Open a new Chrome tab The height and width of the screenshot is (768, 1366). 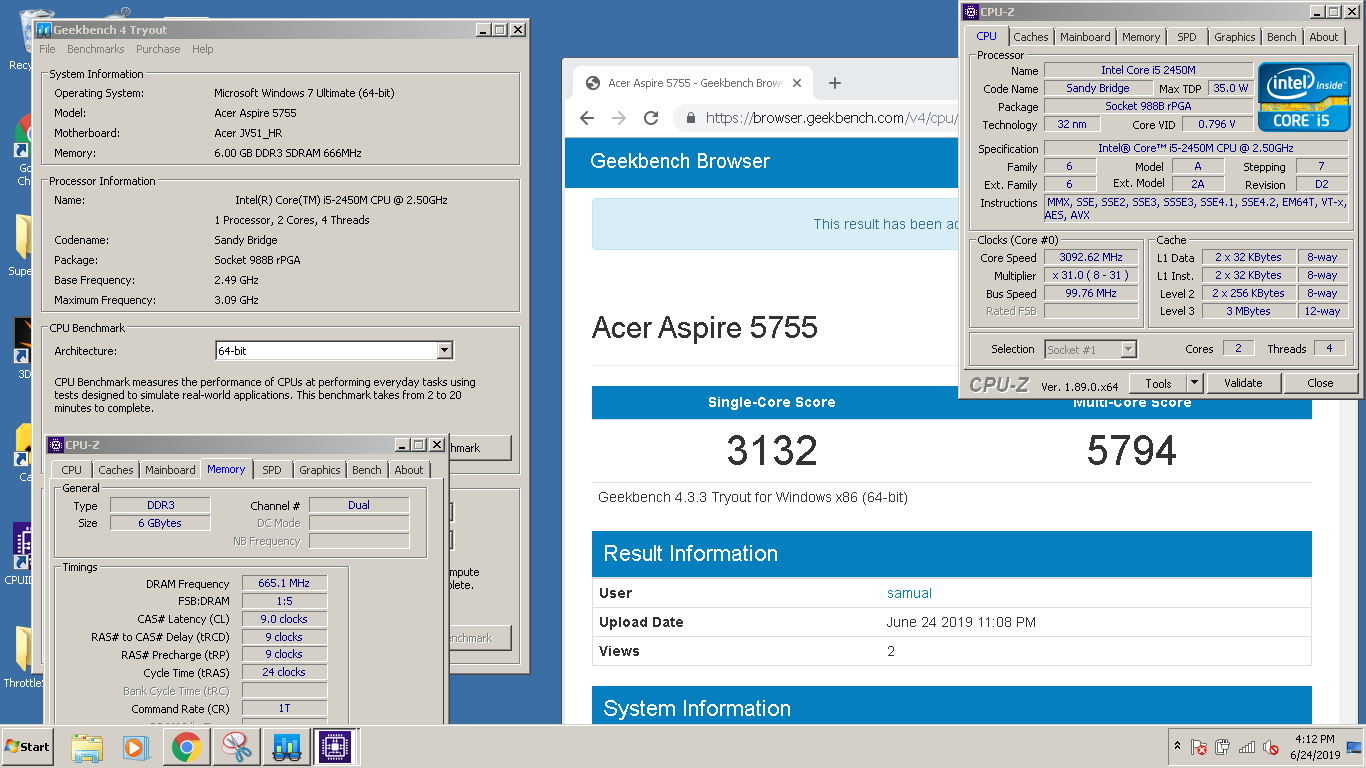pos(835,83)
